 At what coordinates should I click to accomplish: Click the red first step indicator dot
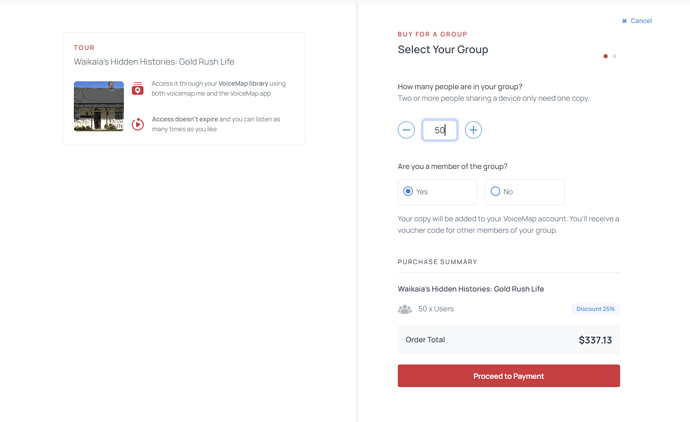tap(605, 56)
